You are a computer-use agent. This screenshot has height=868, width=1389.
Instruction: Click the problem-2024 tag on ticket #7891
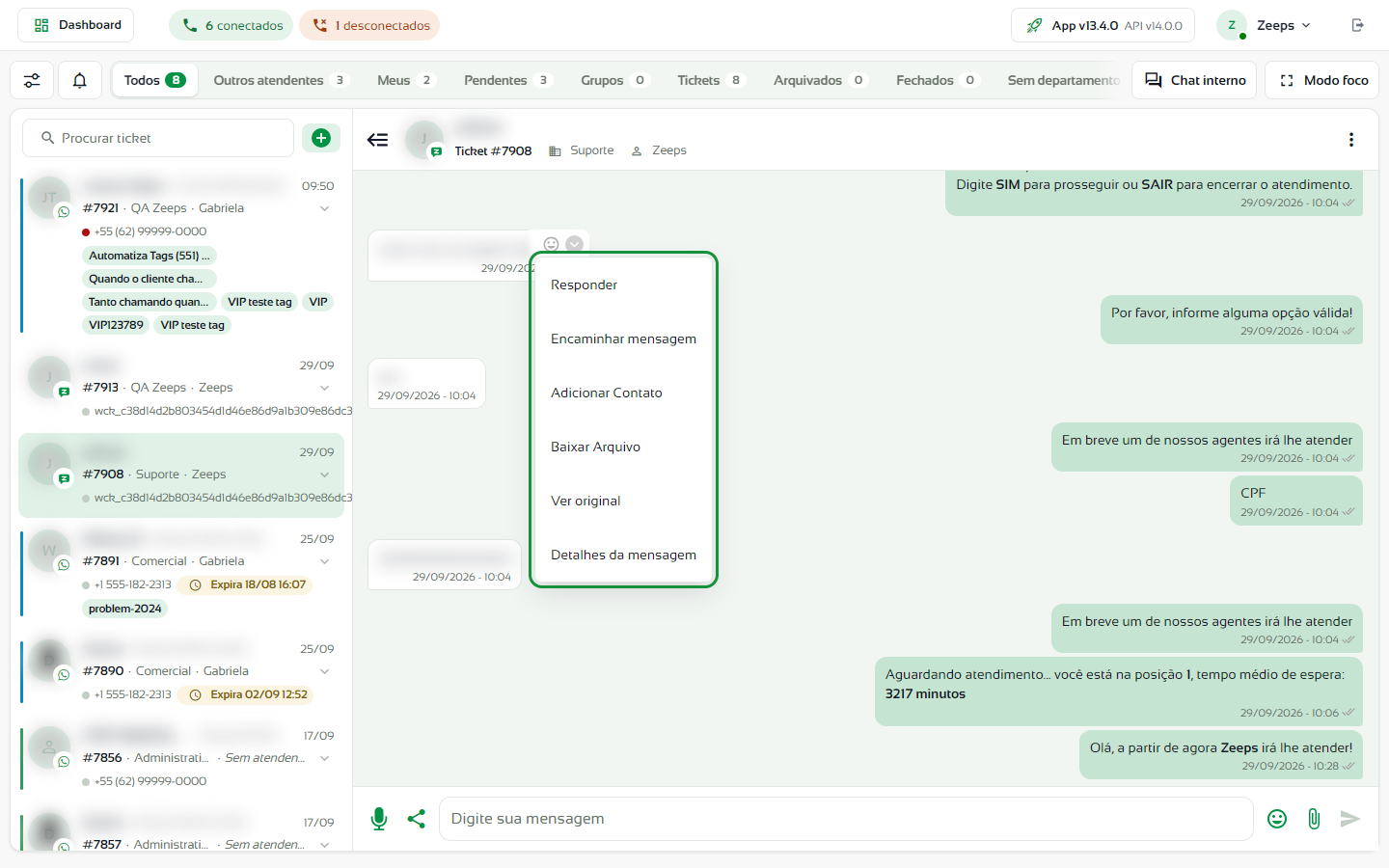click(125, 609)
